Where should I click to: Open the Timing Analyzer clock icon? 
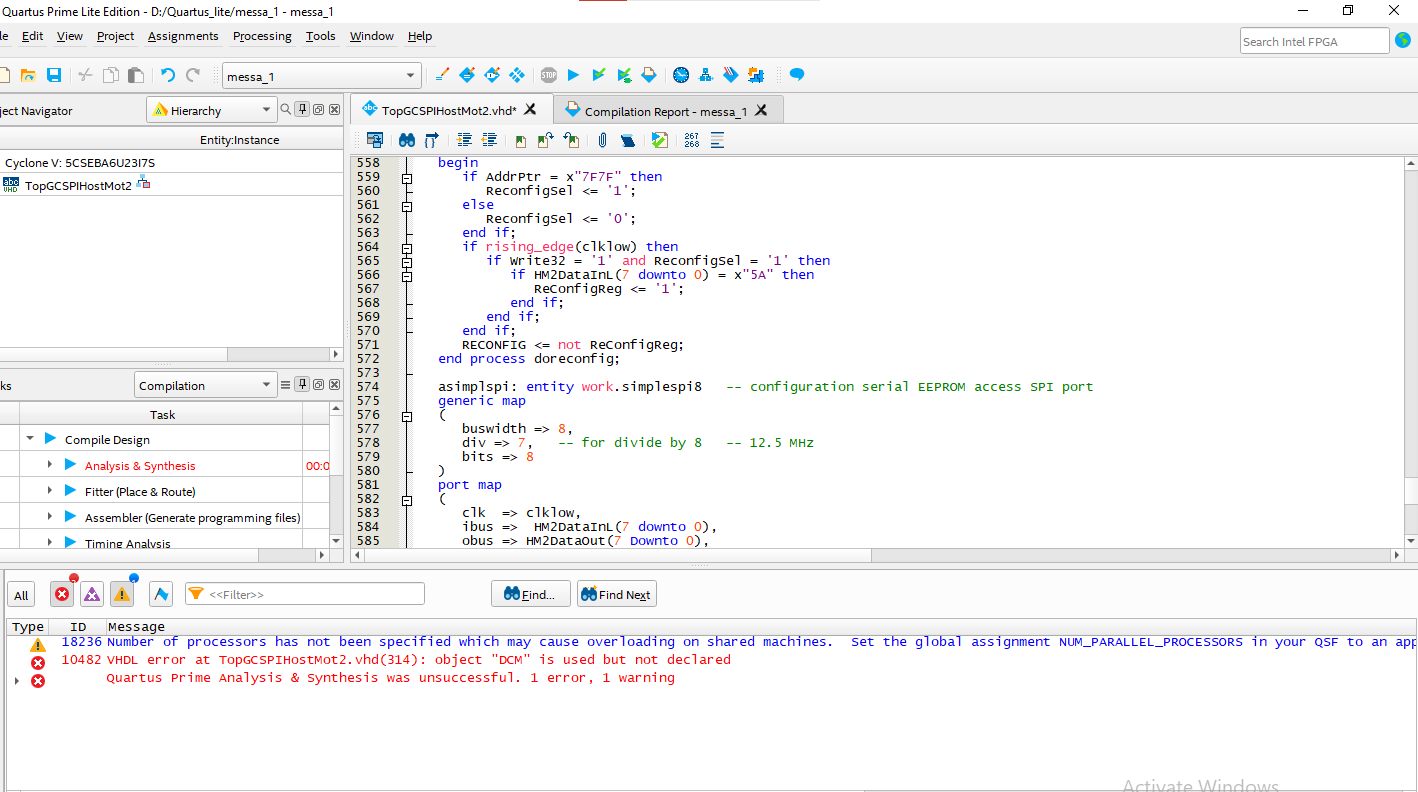point(681,75)
